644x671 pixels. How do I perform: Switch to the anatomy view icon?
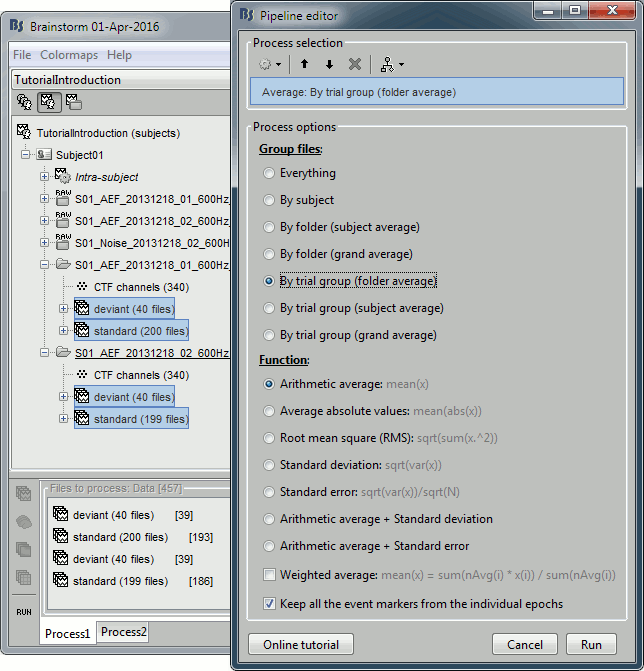point(24,102)
